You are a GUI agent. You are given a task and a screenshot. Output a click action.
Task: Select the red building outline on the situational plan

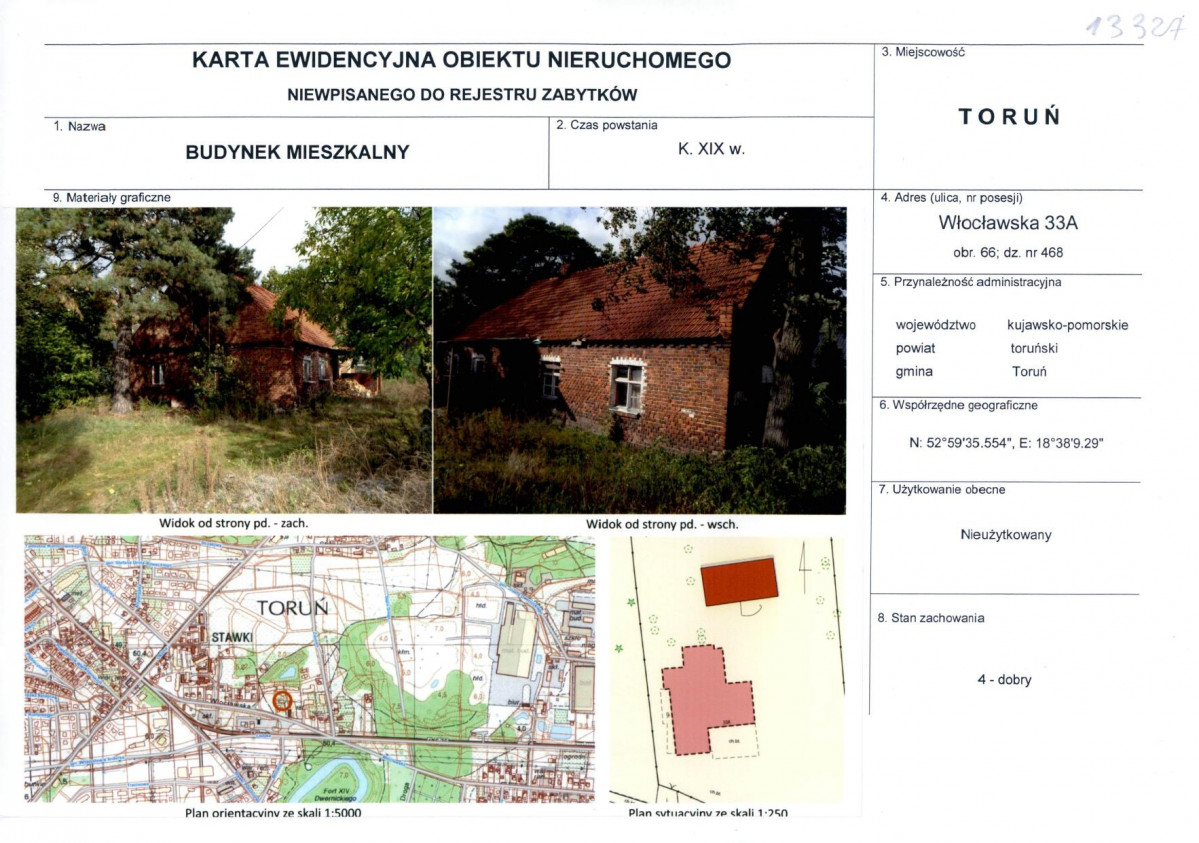(x=740, y=582)
